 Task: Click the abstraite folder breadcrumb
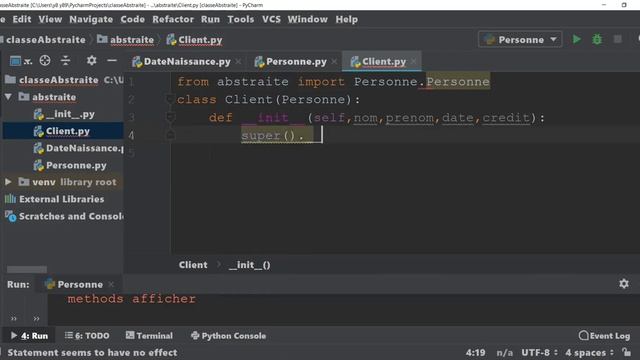click(x=126, y=40)
